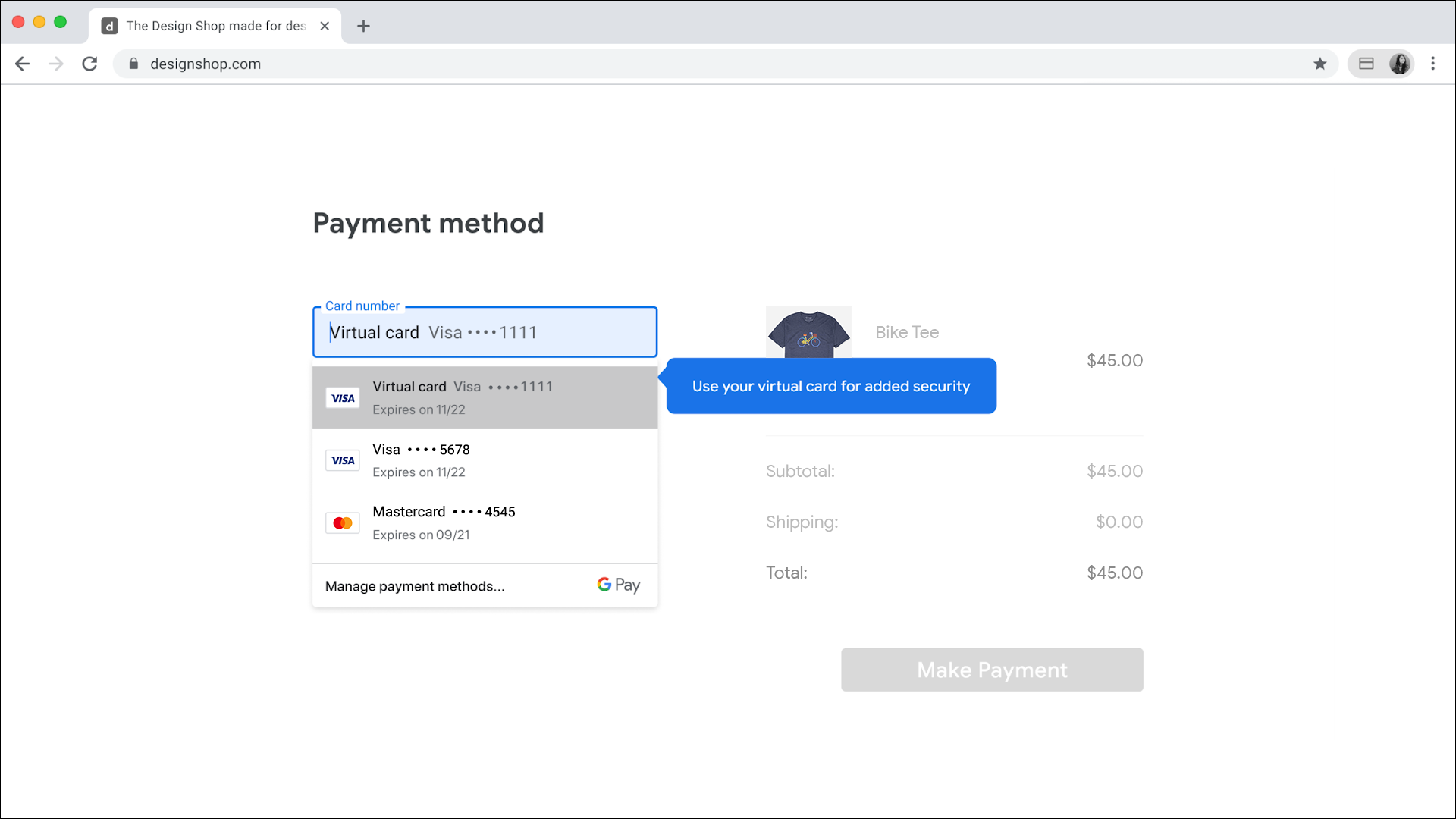
Task: Select Visa card ending 5678
Action: [x=485, y=459]
